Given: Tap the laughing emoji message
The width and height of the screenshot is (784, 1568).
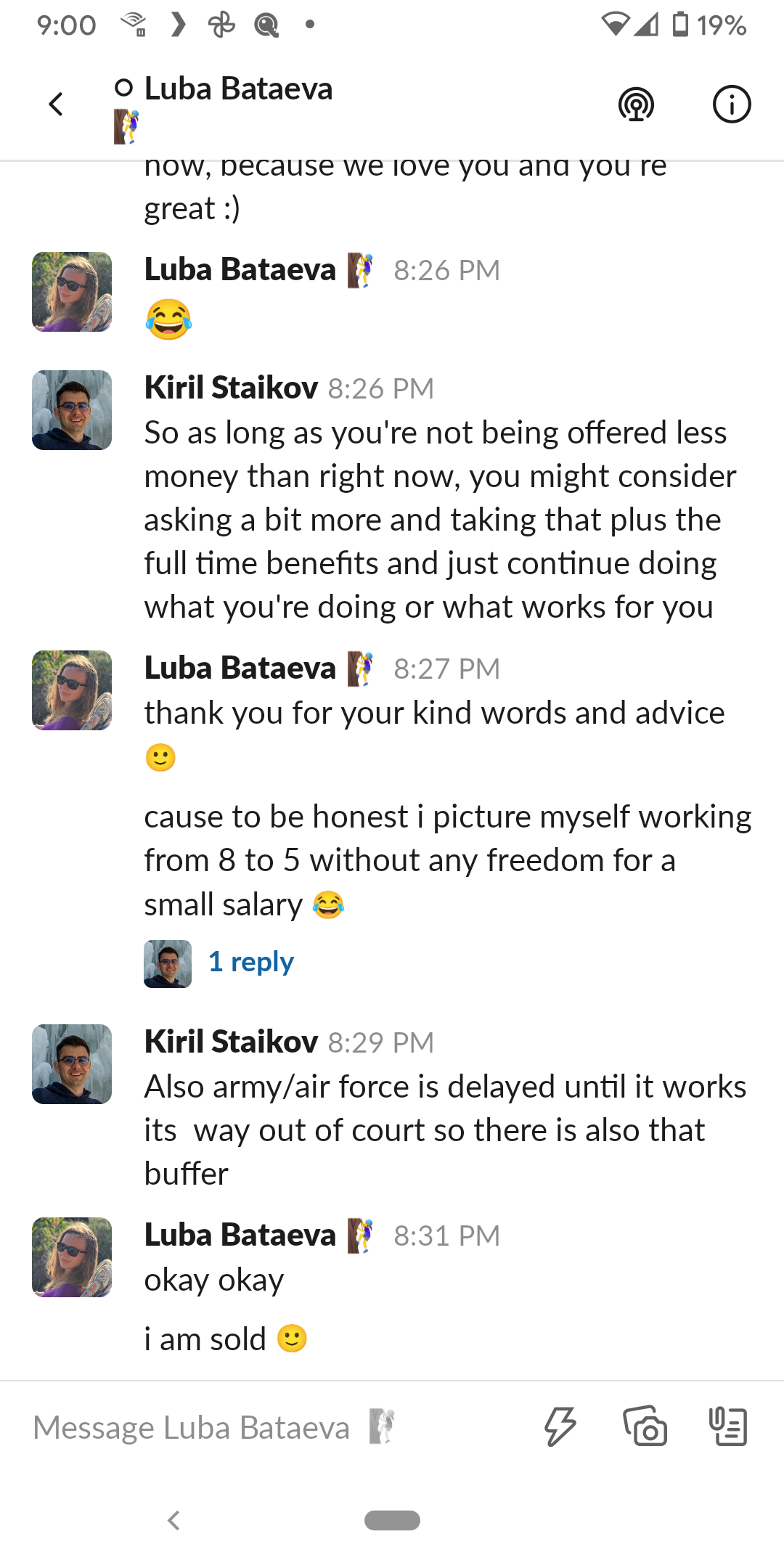Looking at the screenshot, I should [168, 319].
